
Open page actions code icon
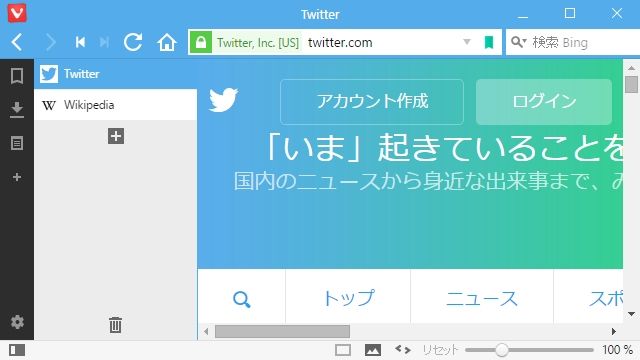[403, 349]
